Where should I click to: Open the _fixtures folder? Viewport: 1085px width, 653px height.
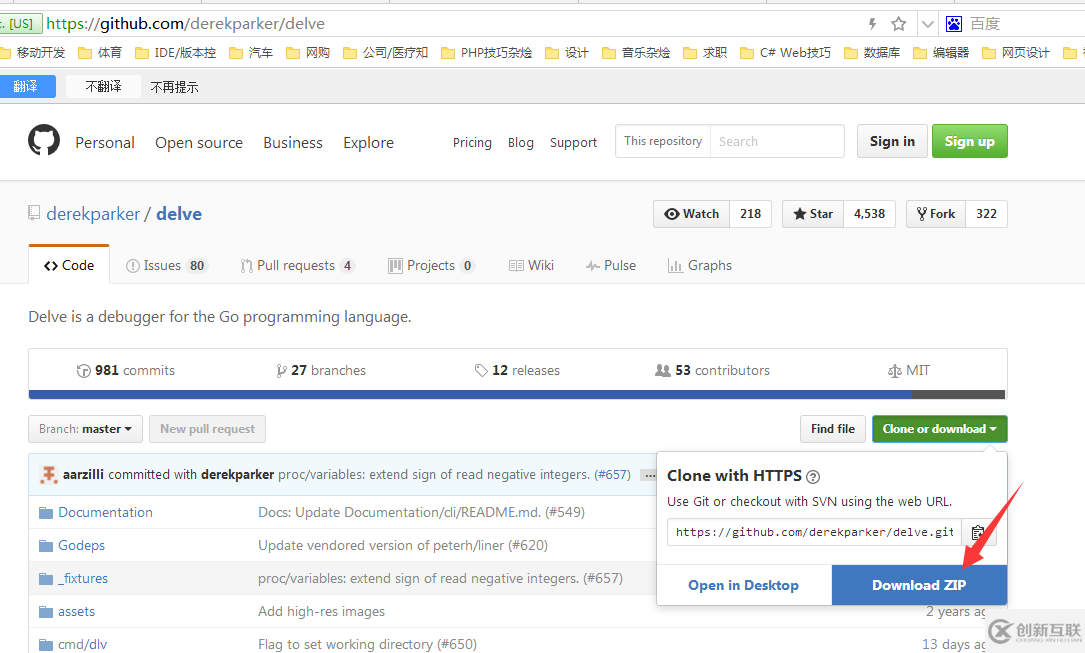(83, 578)
